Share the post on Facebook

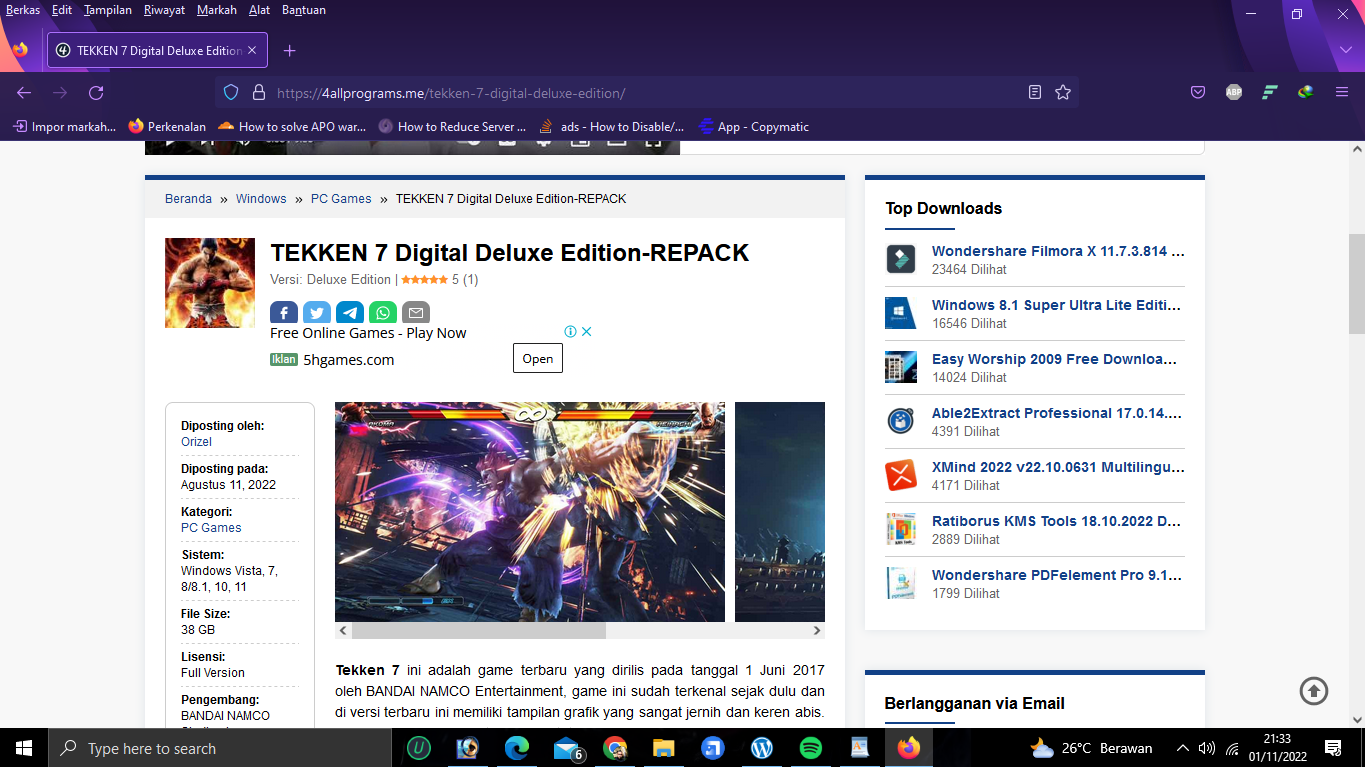[x=284, y=312]
